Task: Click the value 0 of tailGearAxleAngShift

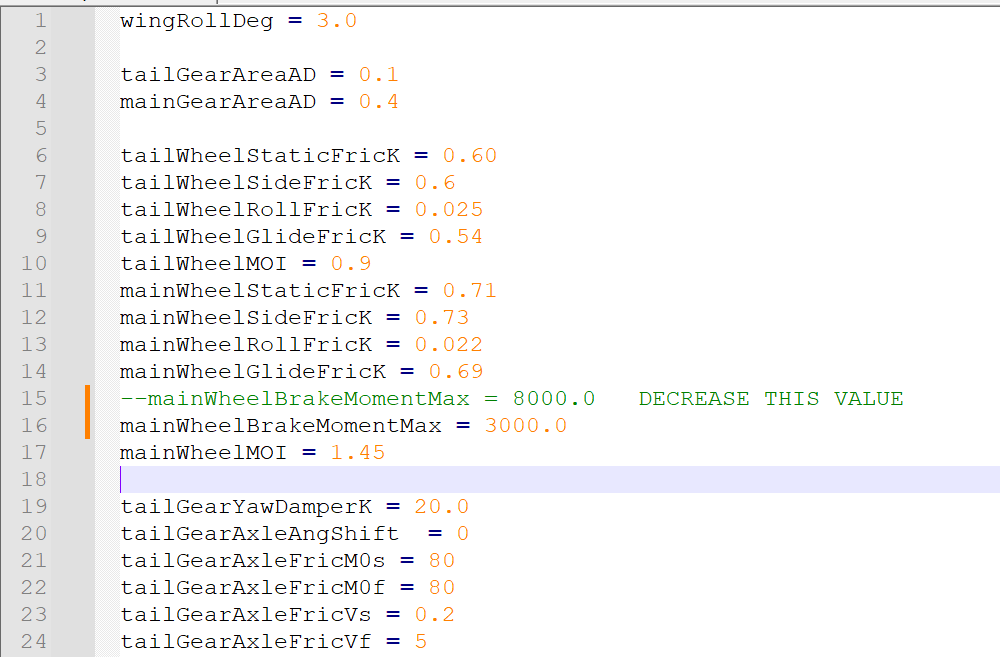Action: click(463, 533)
